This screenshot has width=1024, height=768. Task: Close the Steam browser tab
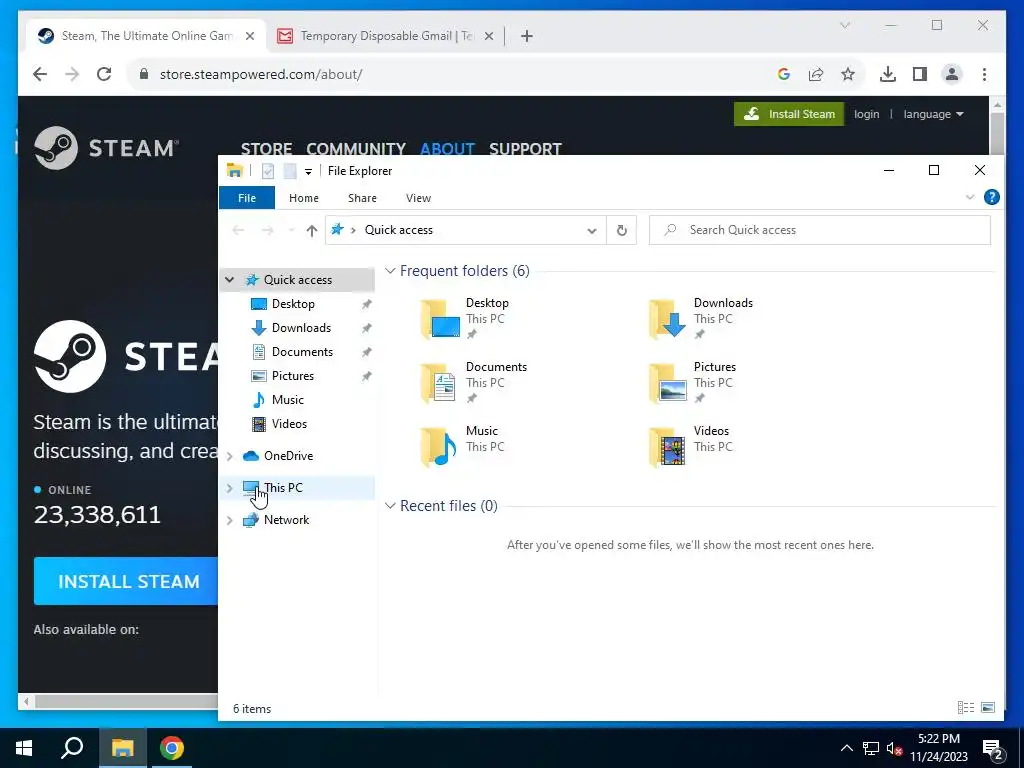(249, 36)
